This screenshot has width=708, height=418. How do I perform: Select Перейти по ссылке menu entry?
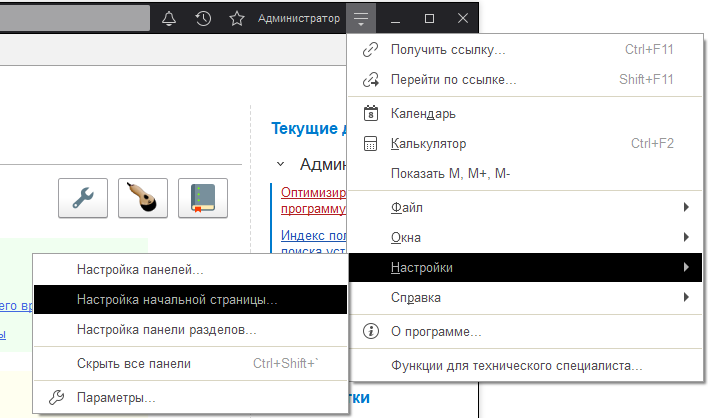(x=453, y=79)
